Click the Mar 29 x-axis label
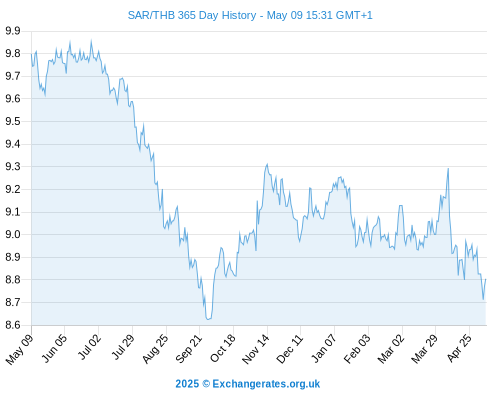This screenshot has width=495, height=400. pyautogui.click(x=424, y=349)
